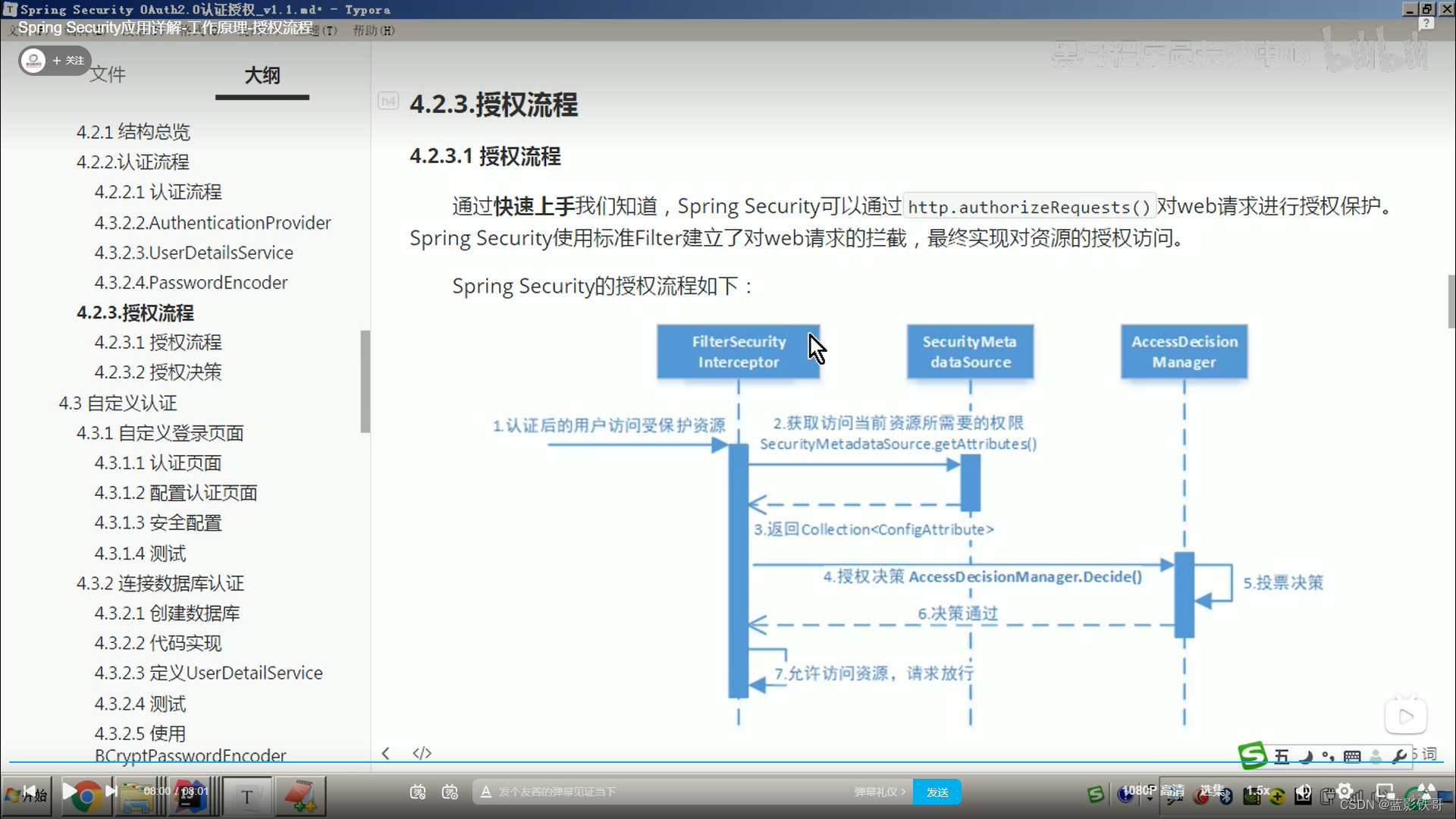Toggle source code mode icon

[x=422, y=753]
